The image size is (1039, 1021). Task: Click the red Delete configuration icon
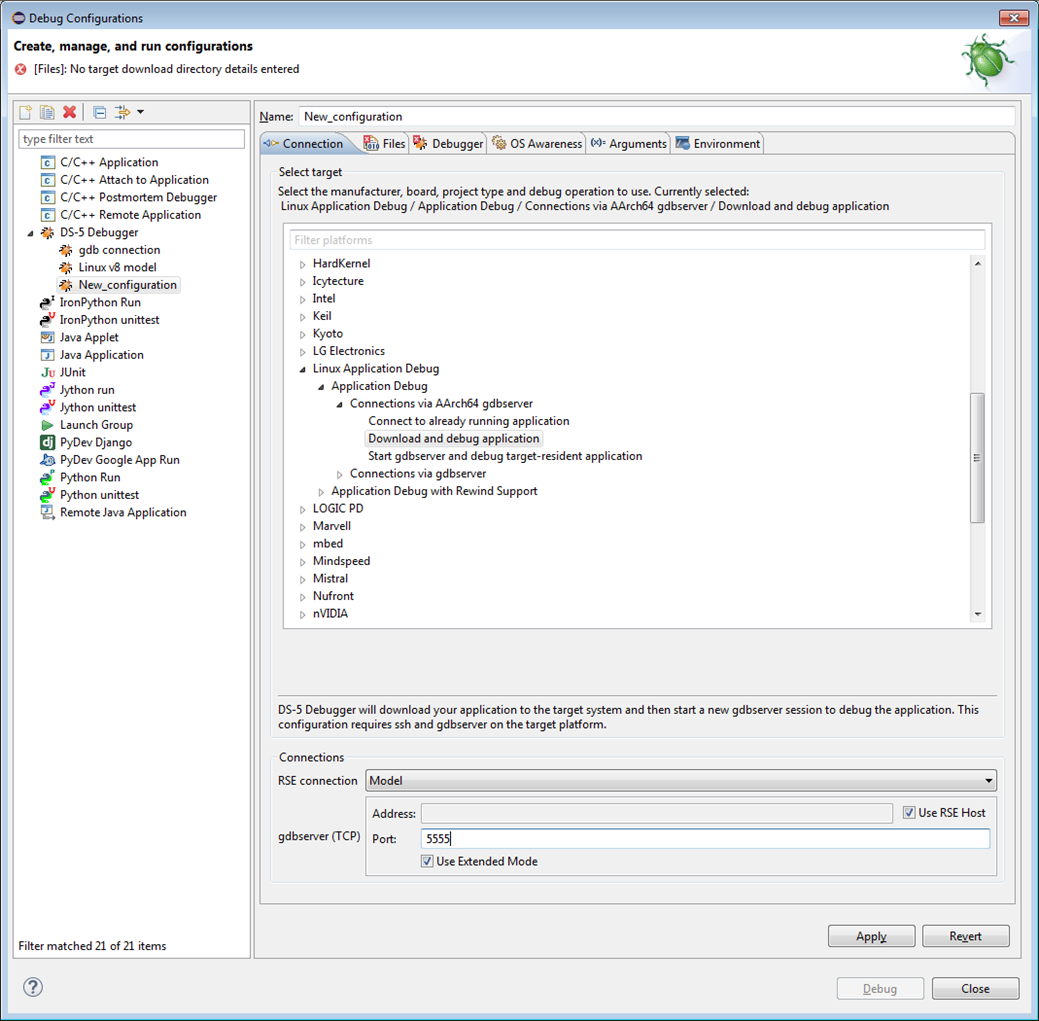coord(69,112)
